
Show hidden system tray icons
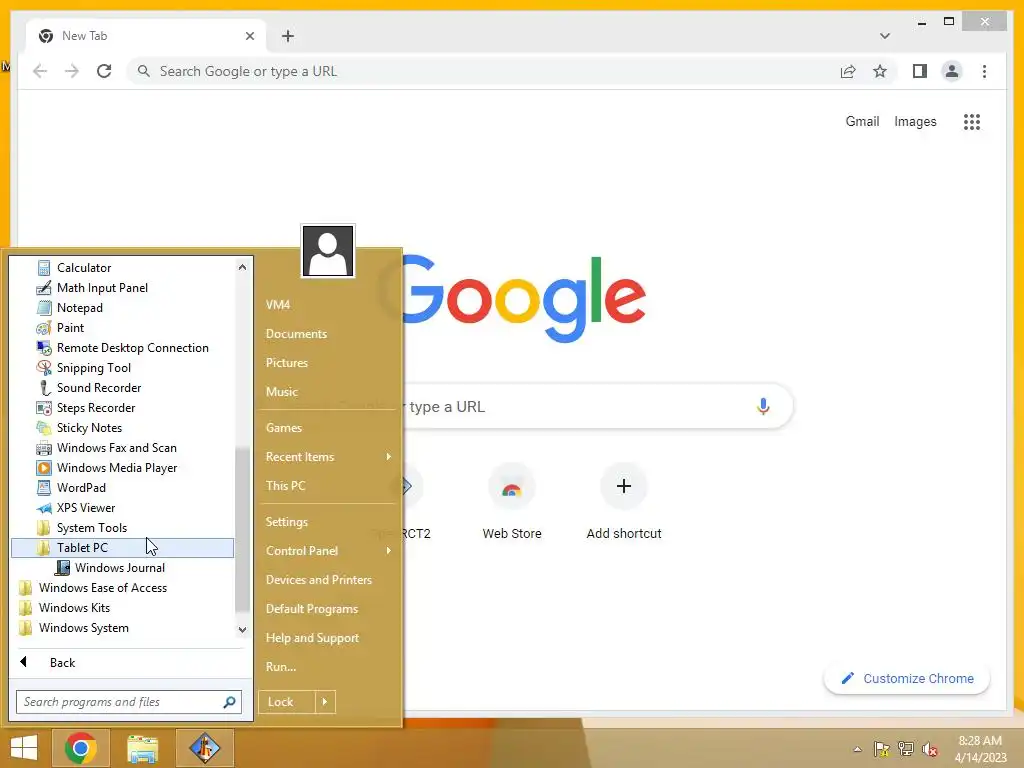pos(857,749)
